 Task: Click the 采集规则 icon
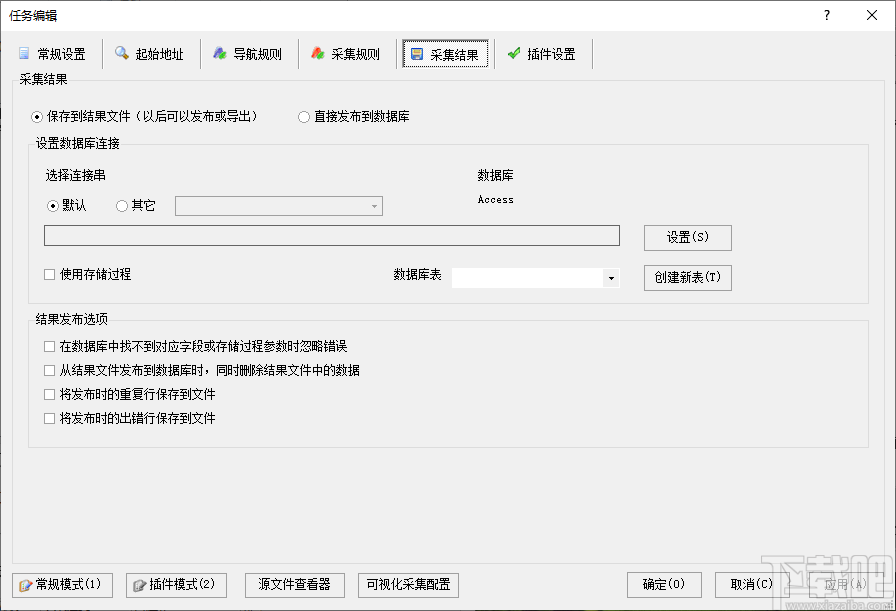click(x=316, y=55)
